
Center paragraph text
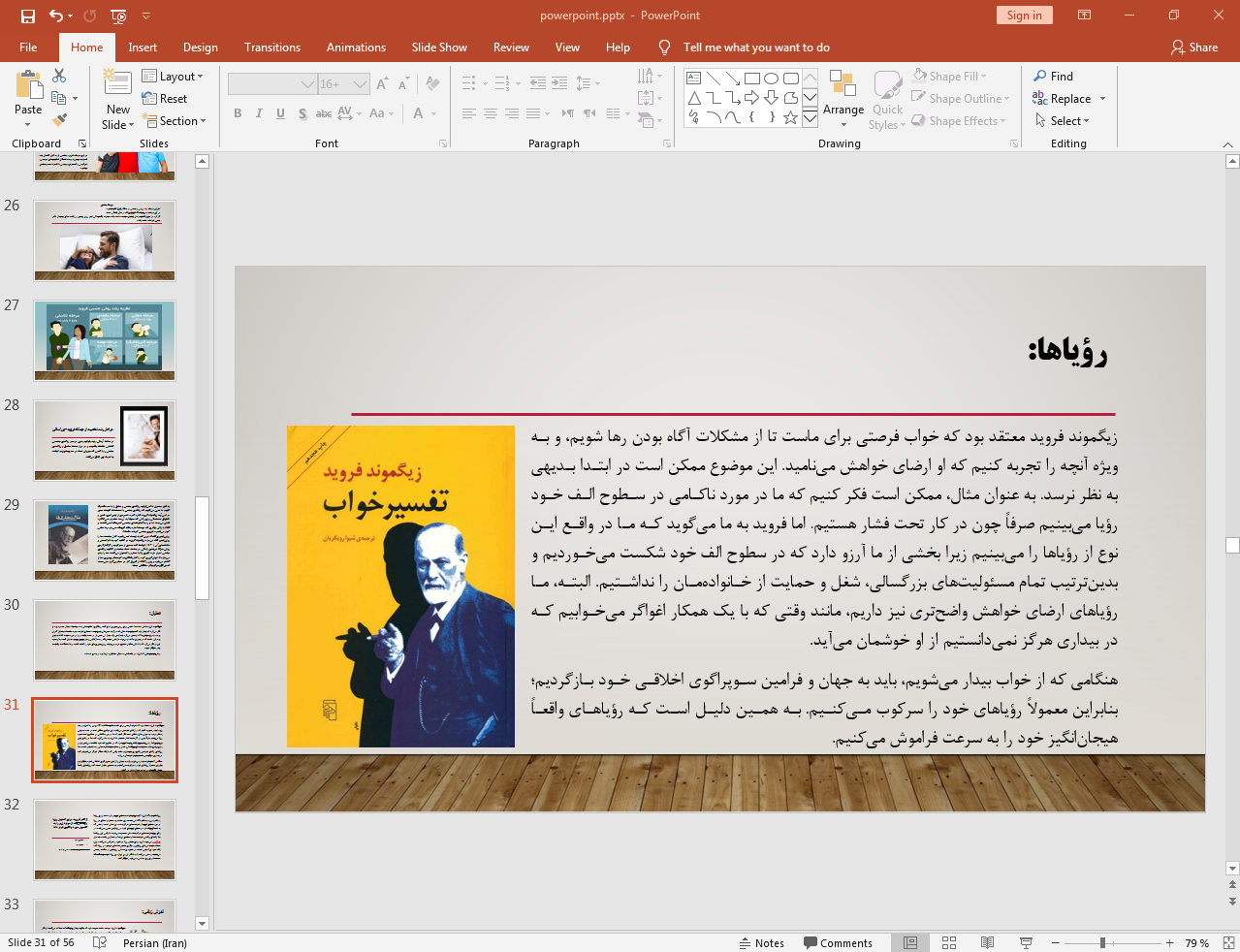point(491,113)
